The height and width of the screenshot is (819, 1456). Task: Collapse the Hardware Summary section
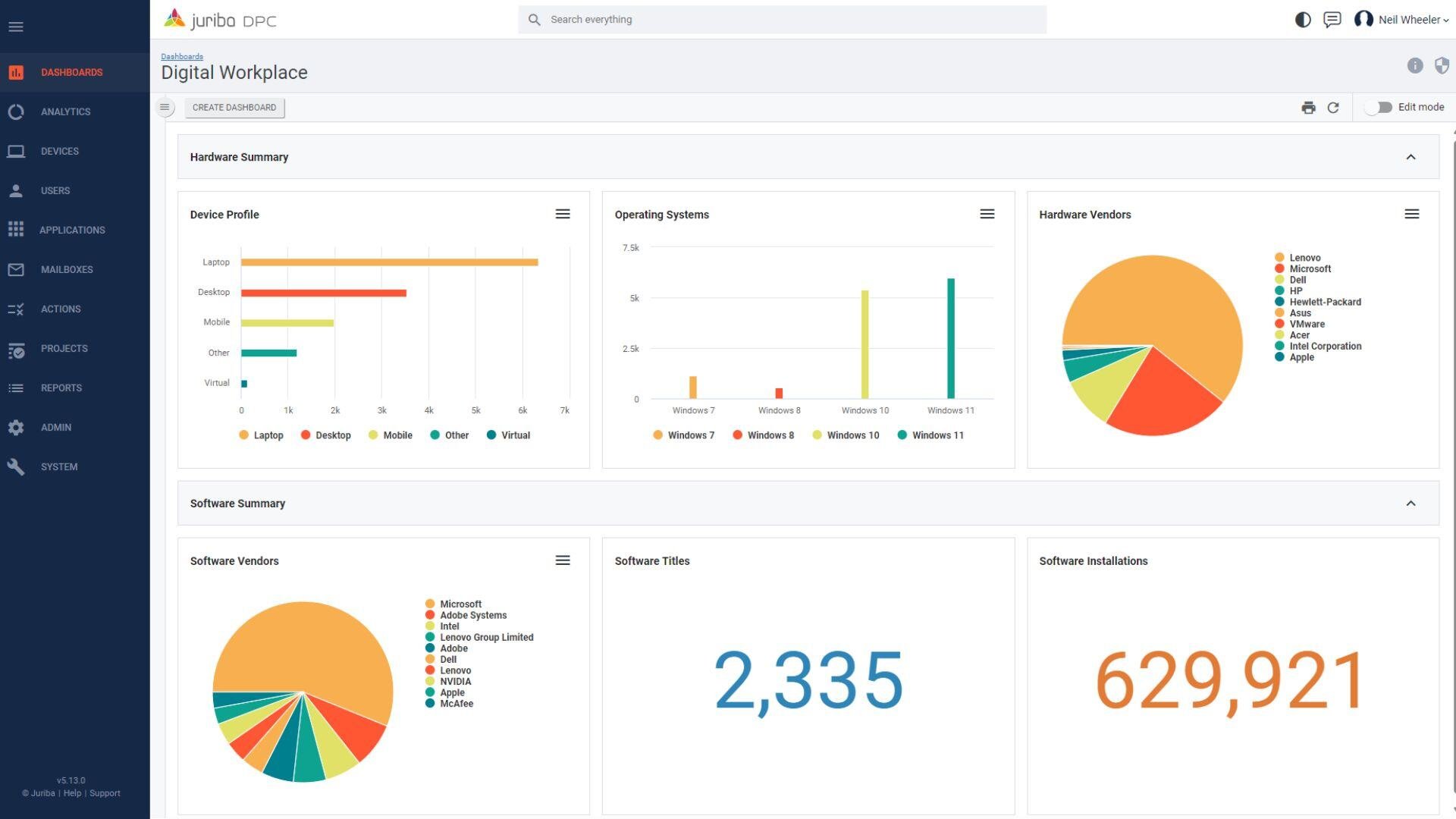click(x=1411, y=157)
